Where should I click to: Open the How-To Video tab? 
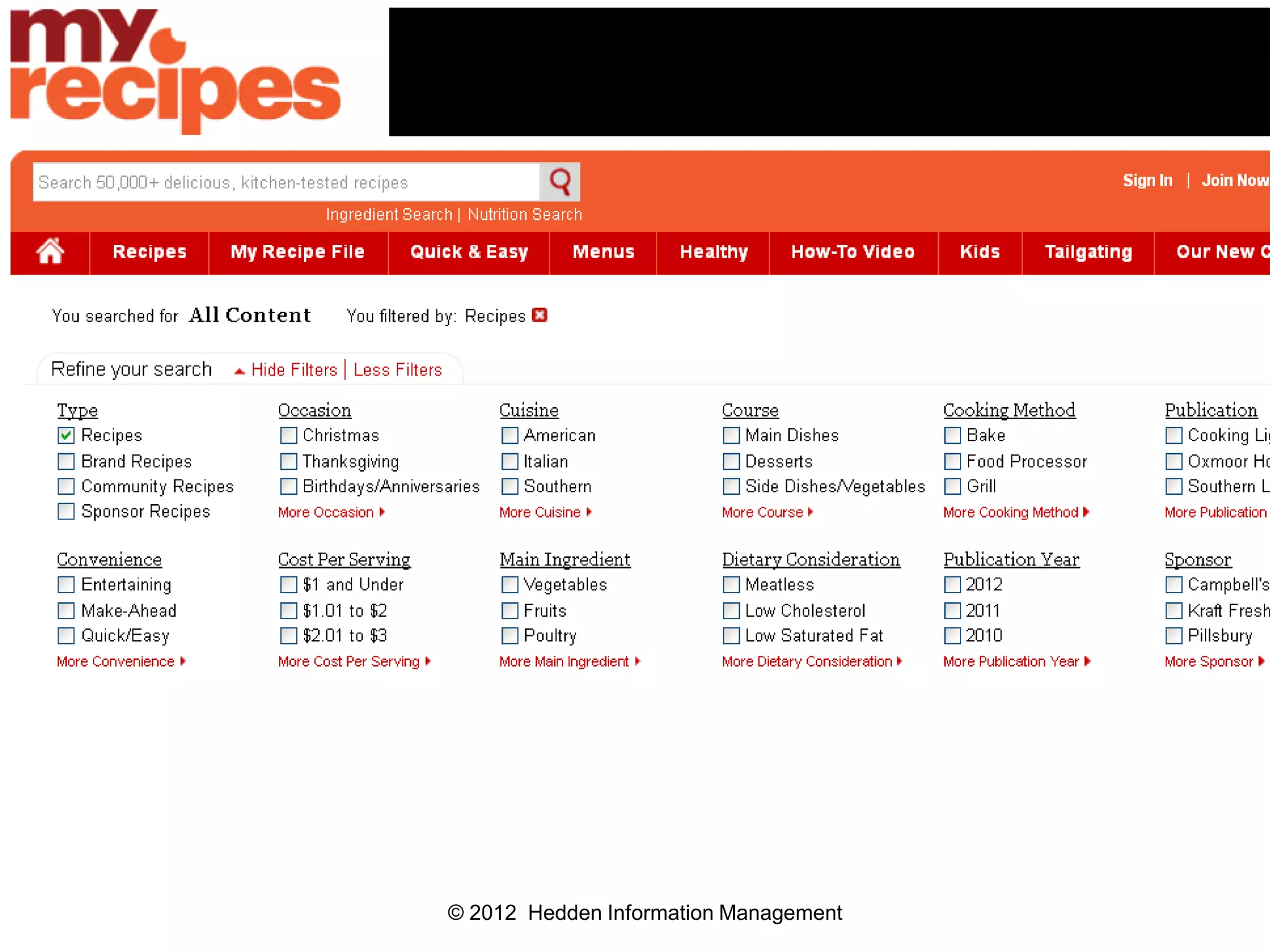tap(853, 252)
